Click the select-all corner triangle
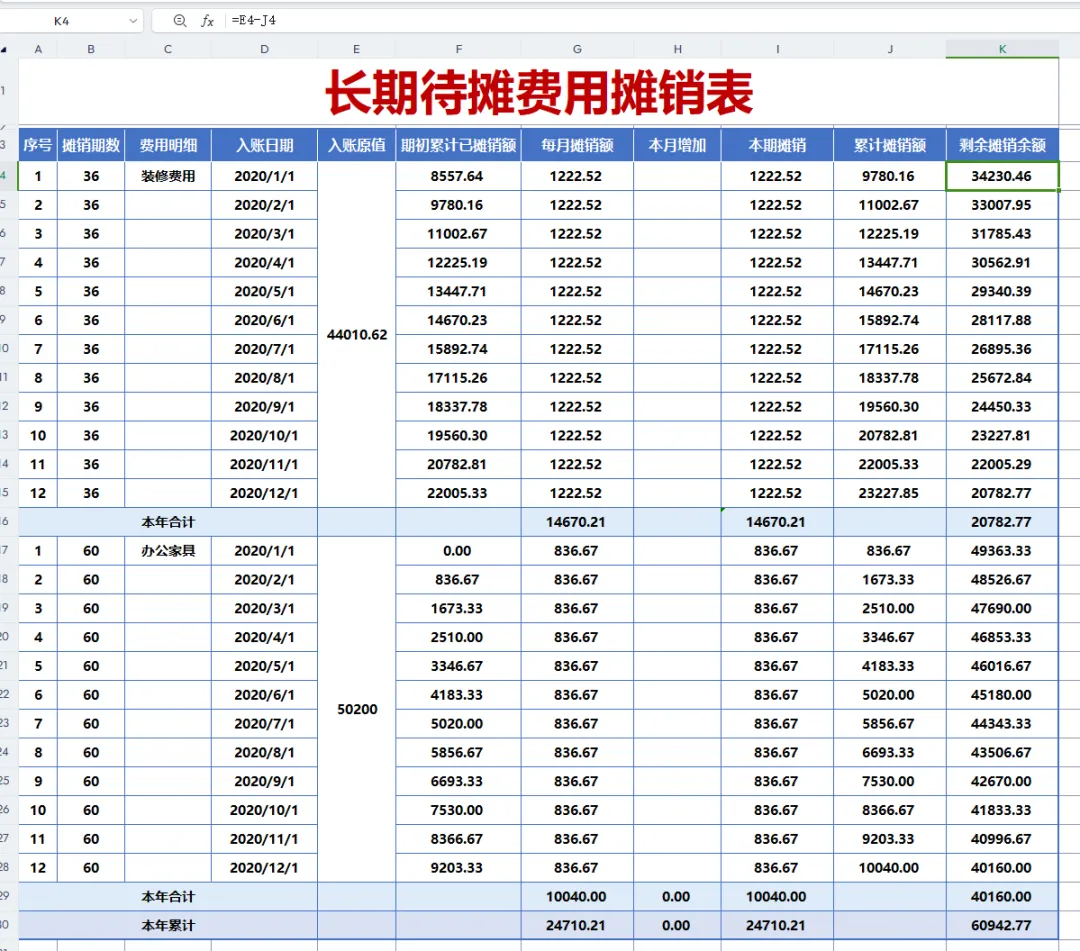The width and height of the screenshot is (1080, 951). point(4,50)
